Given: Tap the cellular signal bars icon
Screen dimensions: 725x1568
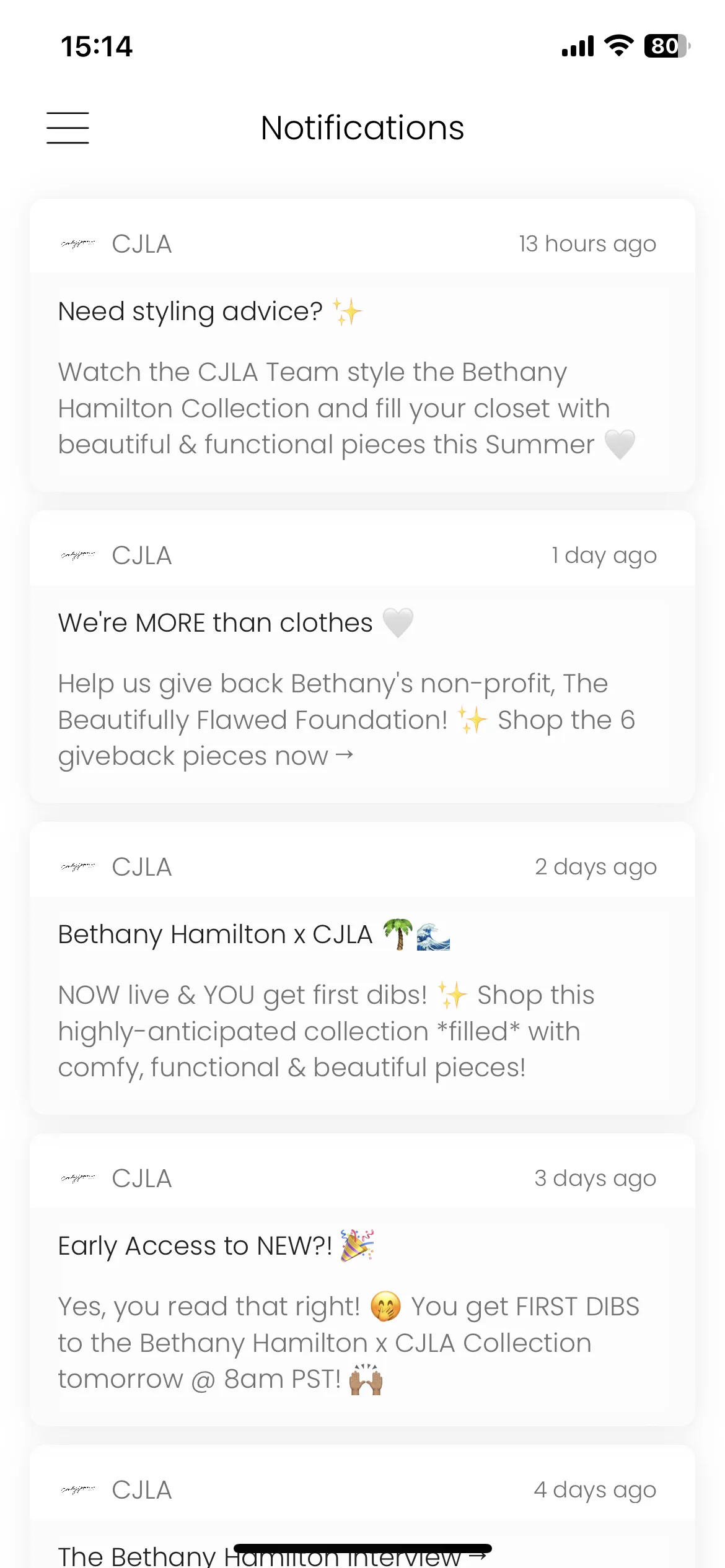Looking at the screenshot, I should pos(578,46).
